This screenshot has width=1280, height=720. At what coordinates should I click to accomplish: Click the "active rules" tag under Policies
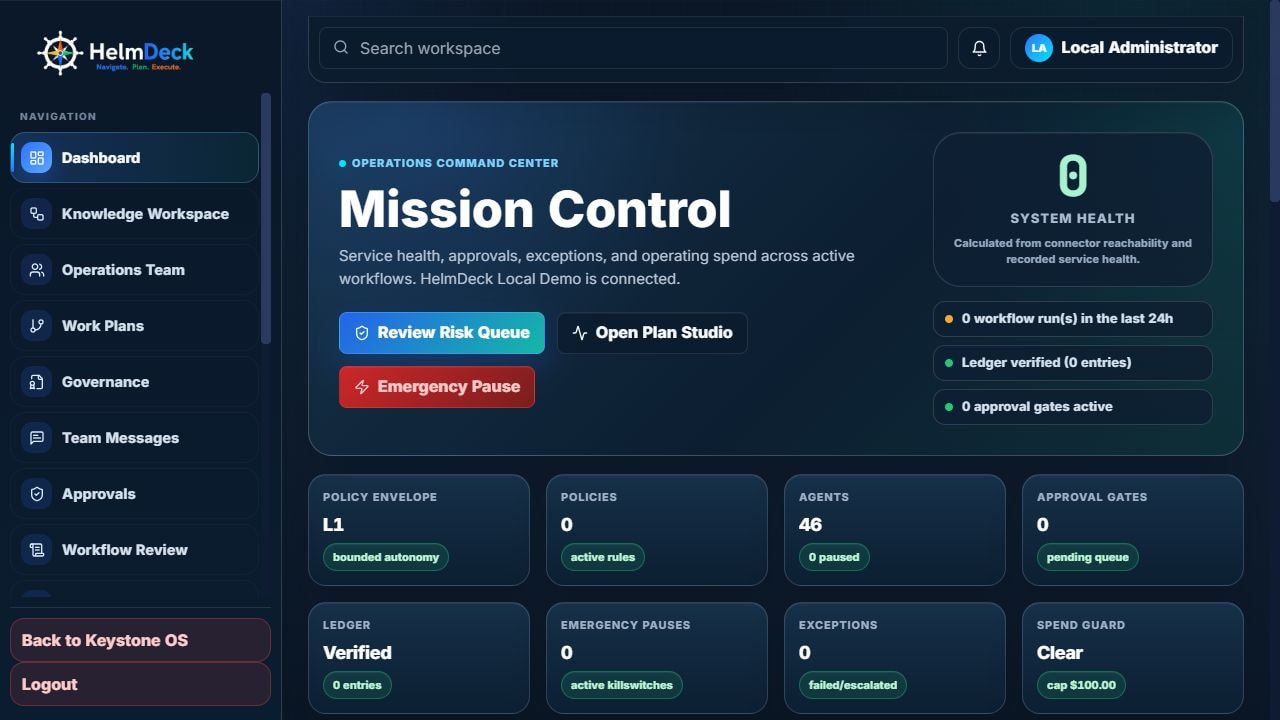[603, 557]
